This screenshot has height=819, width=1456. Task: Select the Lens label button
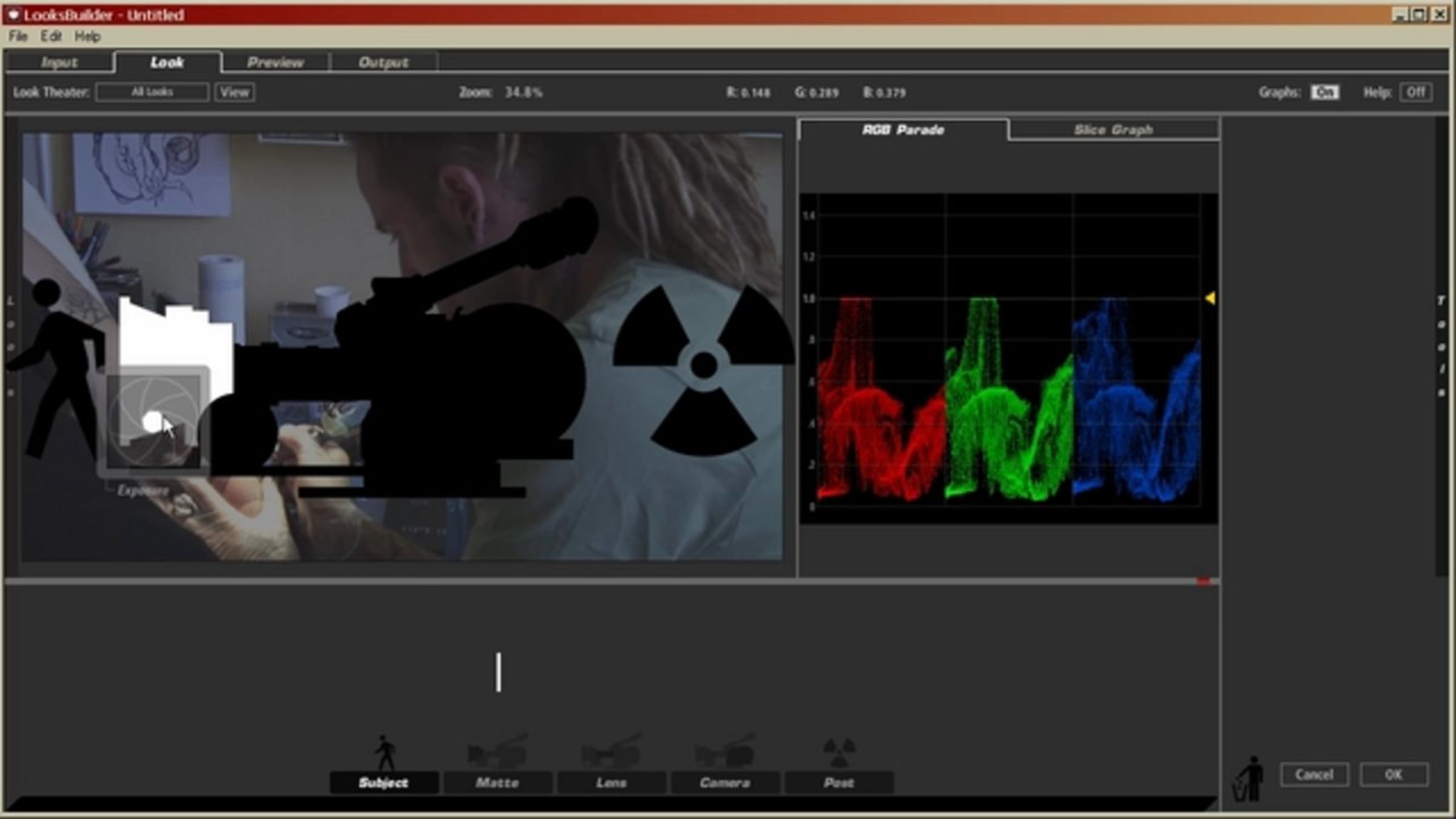tap(611, 783)
